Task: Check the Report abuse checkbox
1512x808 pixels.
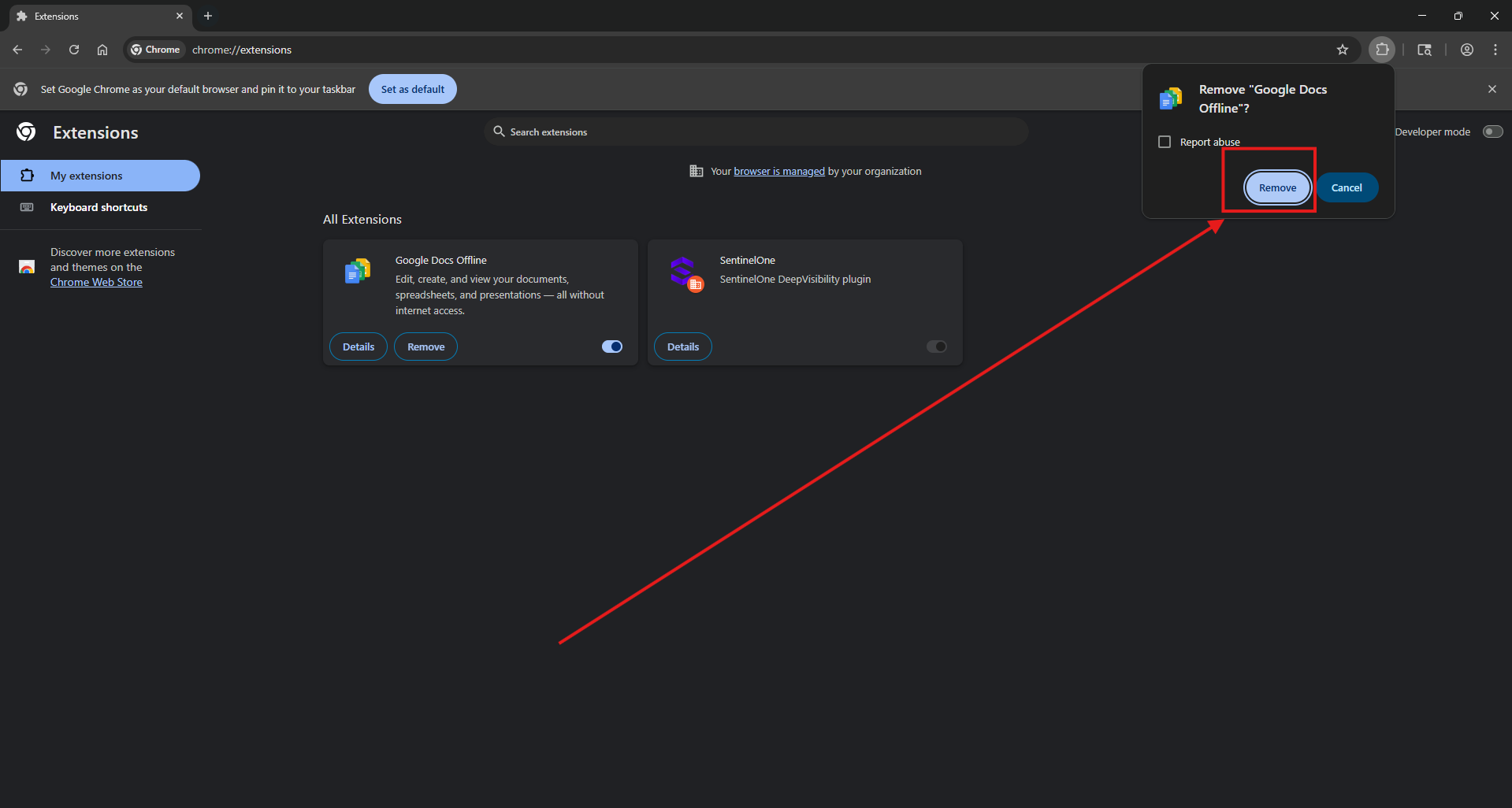Action: (x=1165, y=142)
